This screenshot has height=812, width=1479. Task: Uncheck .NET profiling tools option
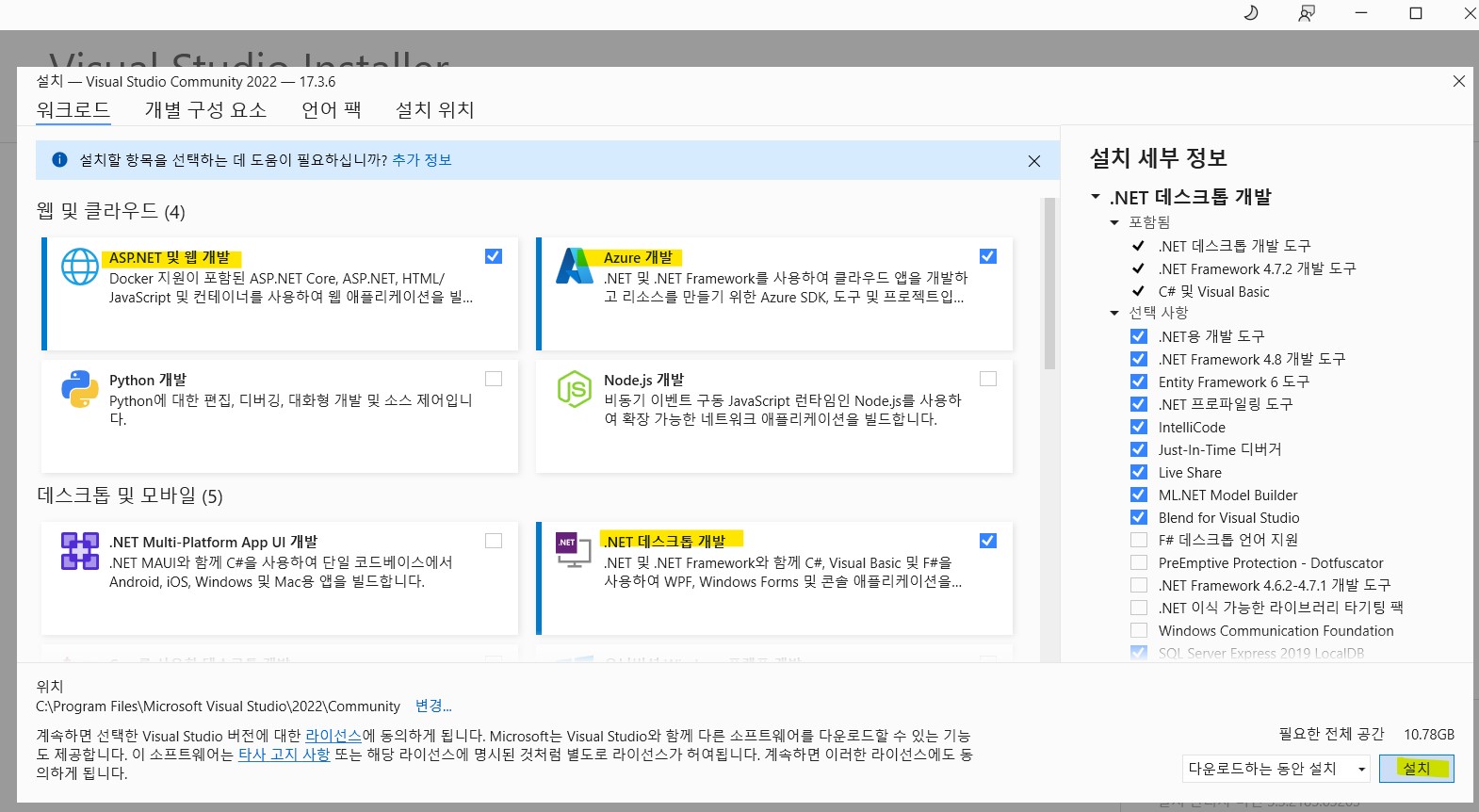click(1139, 404)
